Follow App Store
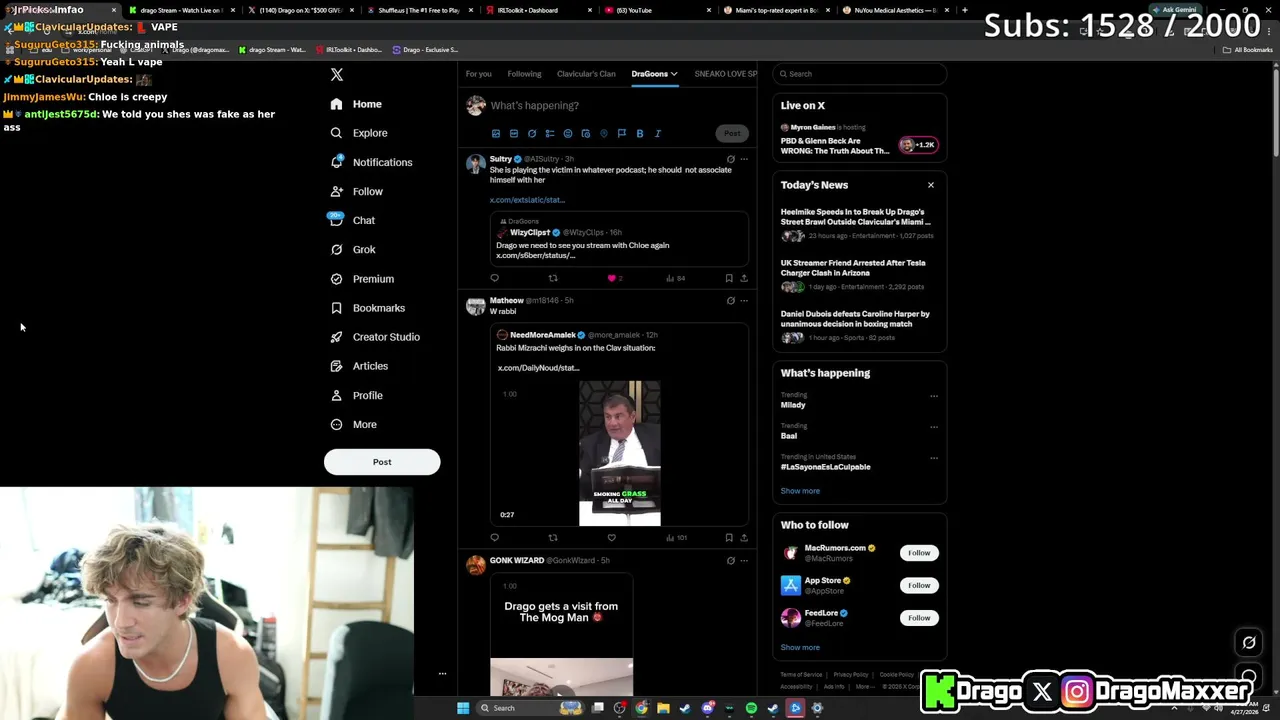Image resolution: width=1280 pixels, height=720 pixels. pyautogui.click(x=919, y=585)
